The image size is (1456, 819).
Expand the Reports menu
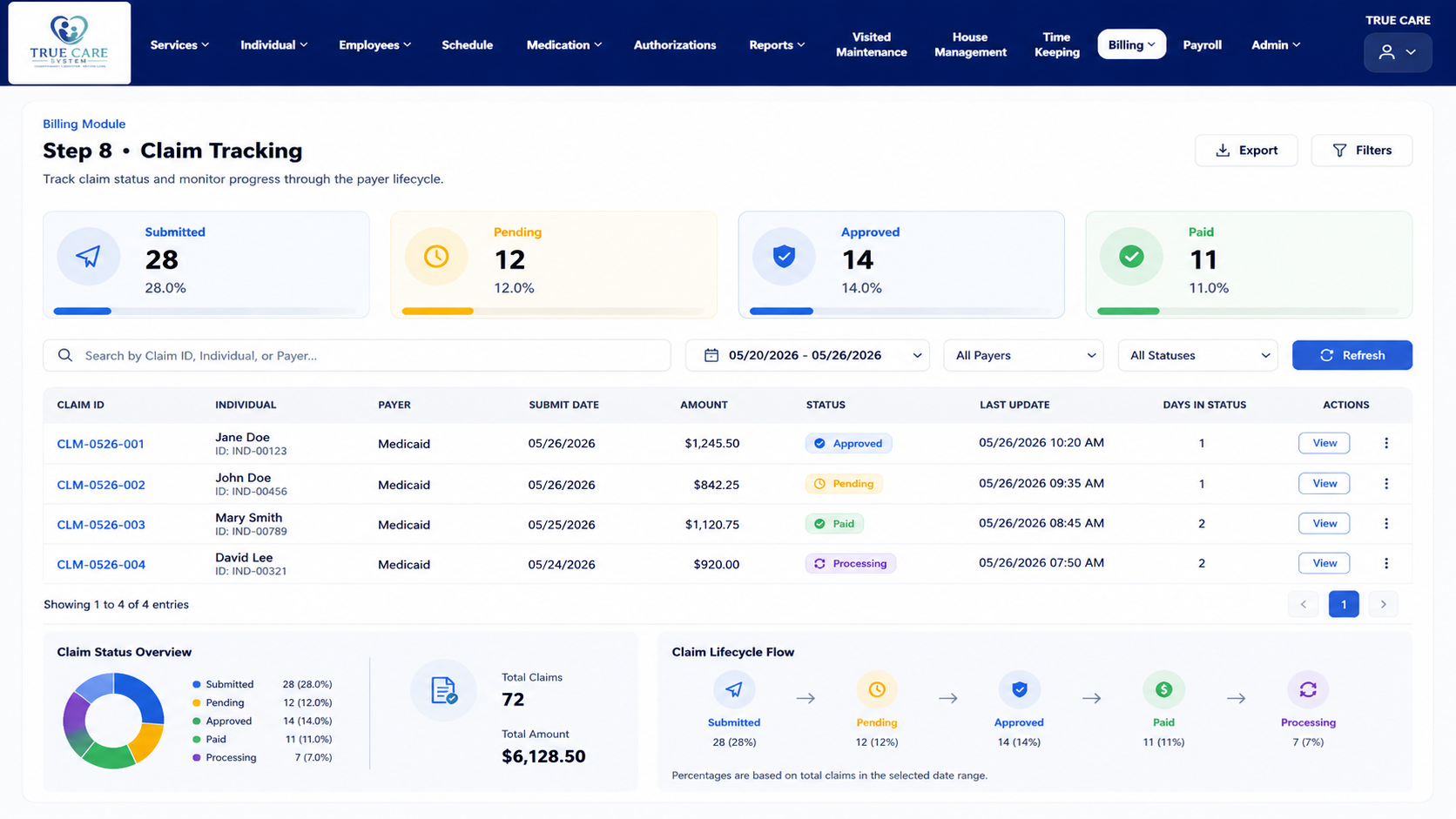click(777, 44)
